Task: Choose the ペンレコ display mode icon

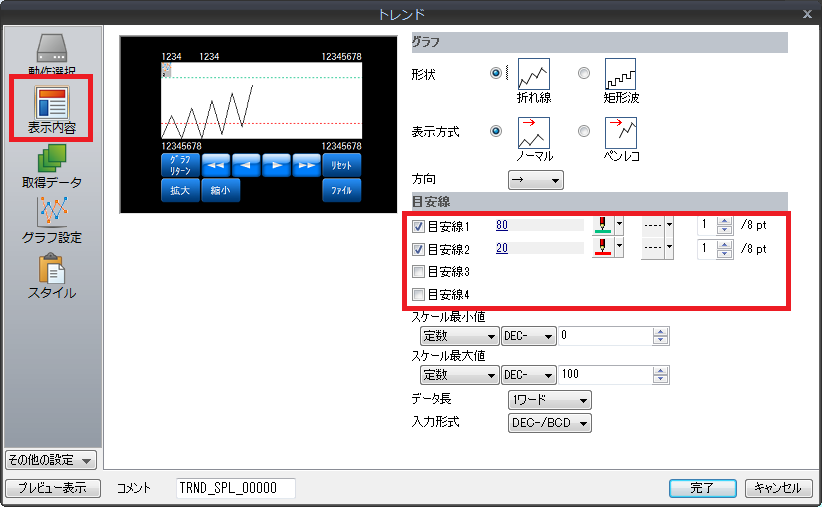Action: click(620, 133)
